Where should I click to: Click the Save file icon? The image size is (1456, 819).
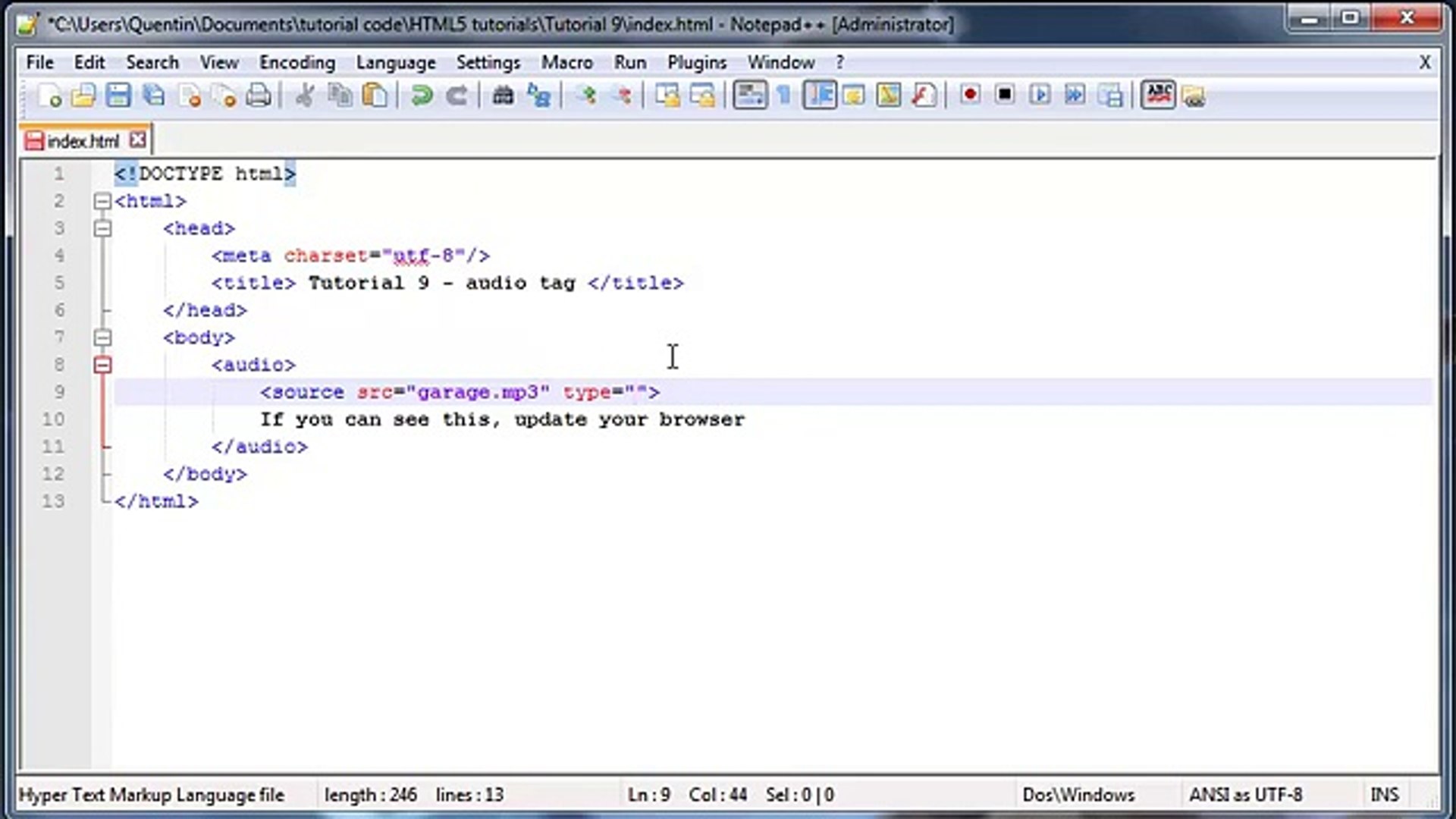tap(118, 96)
